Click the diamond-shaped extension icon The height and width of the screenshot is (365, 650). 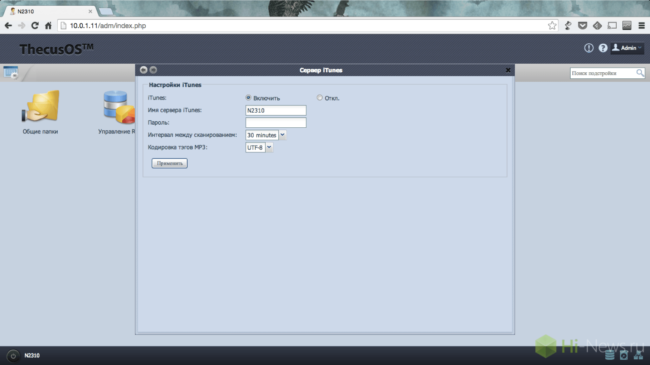click(x=597, y=26)
